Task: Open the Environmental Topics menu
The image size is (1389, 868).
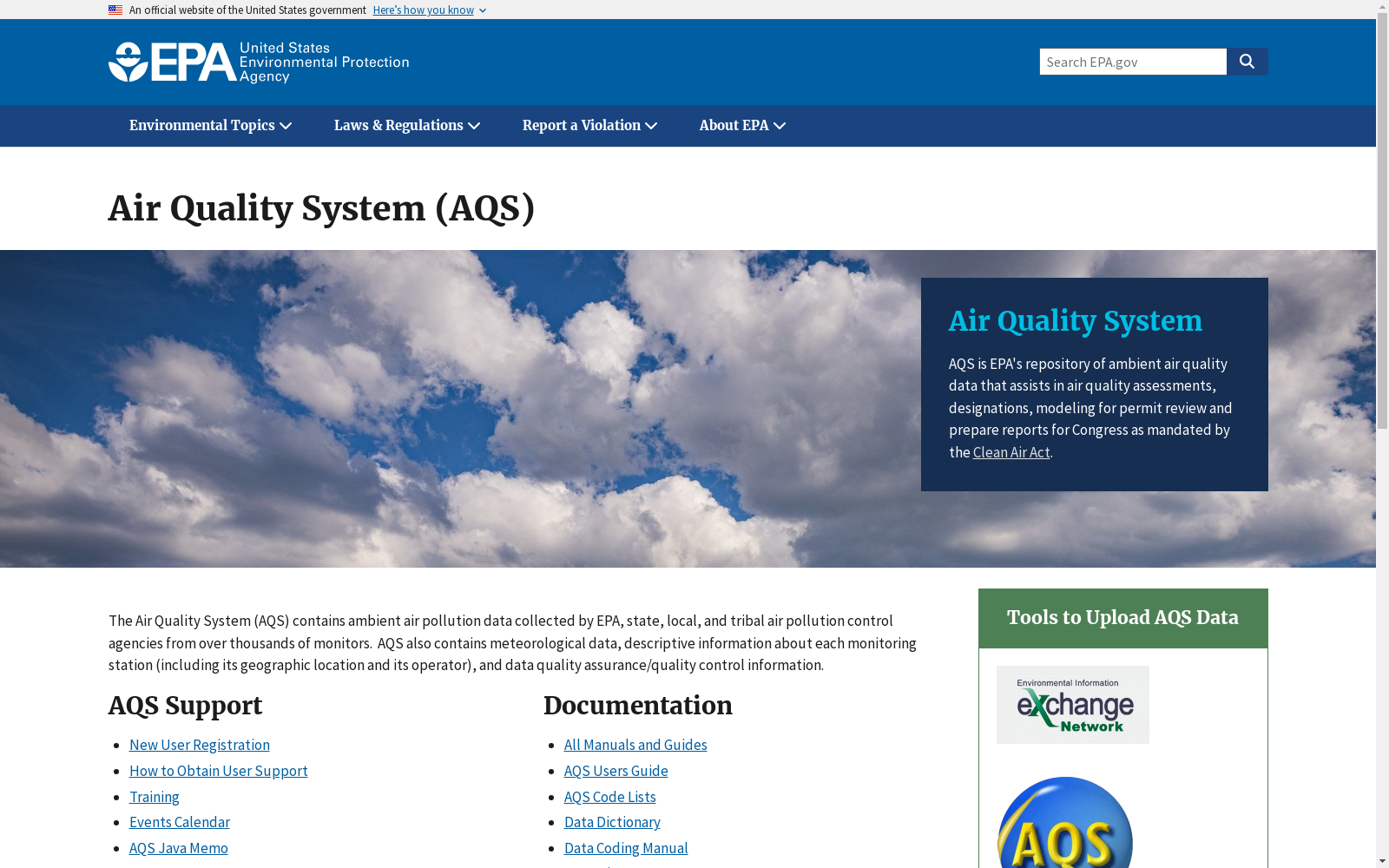Action: point(211,126)
